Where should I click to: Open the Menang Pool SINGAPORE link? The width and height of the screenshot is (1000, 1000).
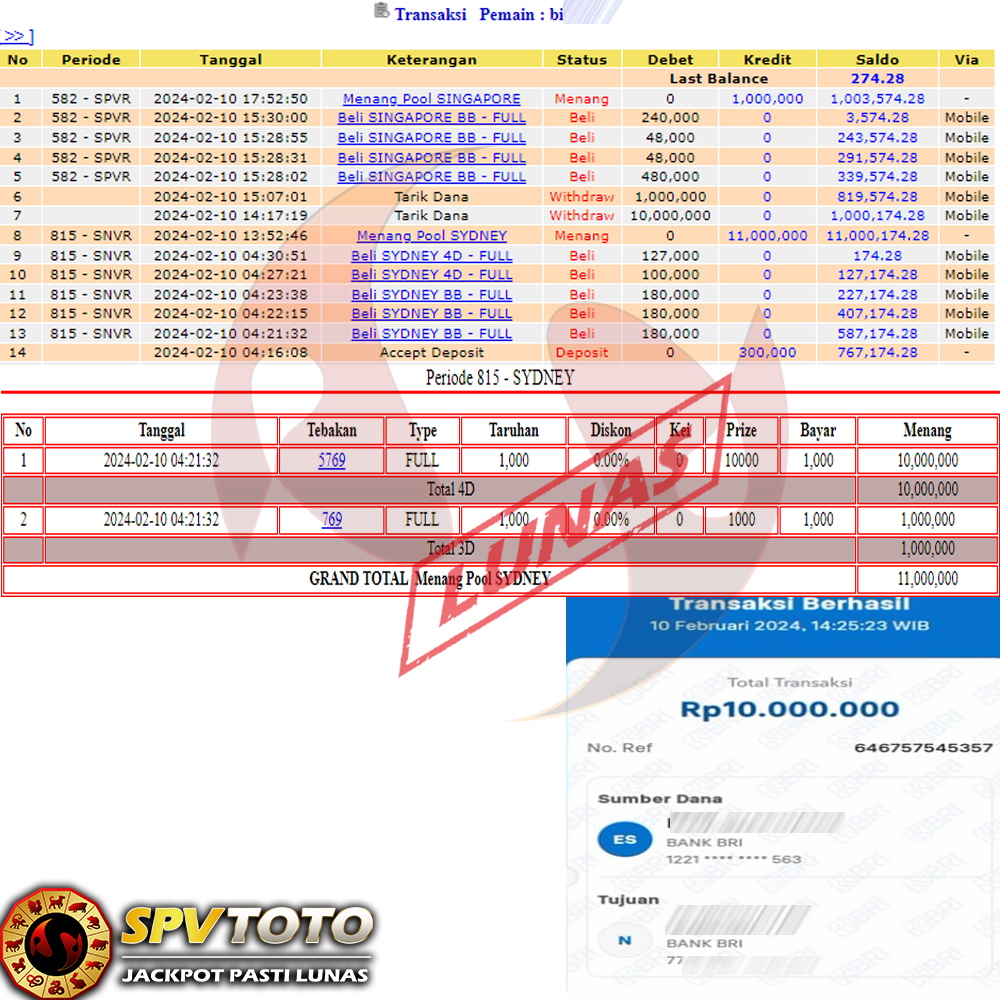pos(431,99)
